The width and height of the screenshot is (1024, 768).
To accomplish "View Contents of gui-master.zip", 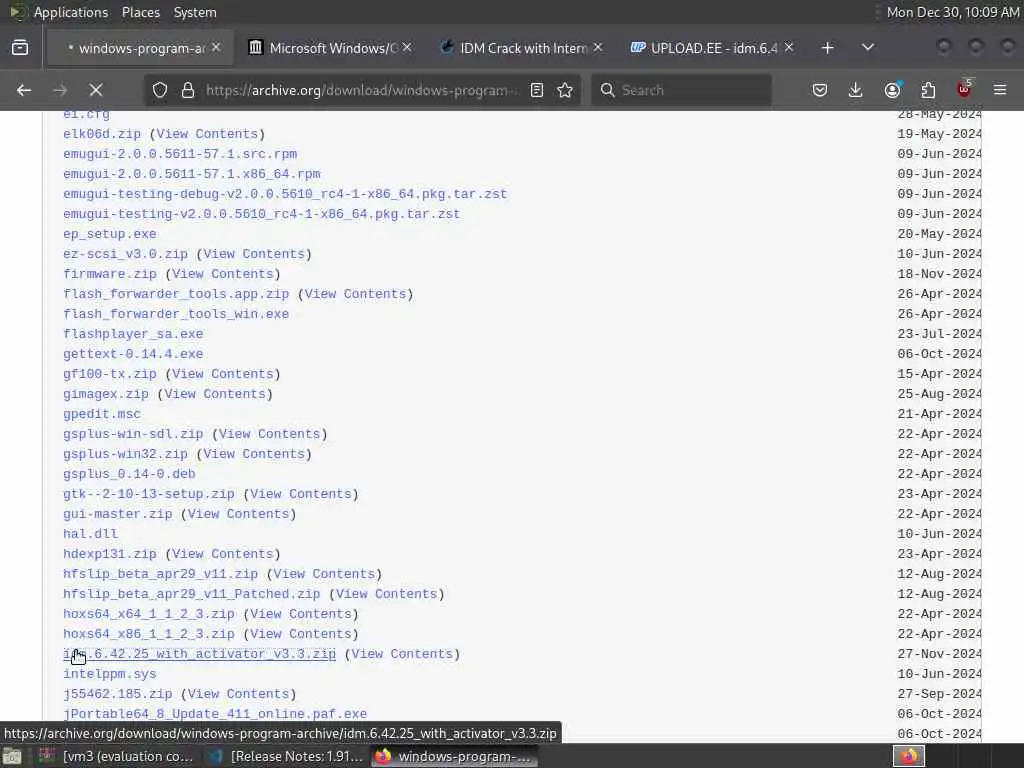I will click(238, 514).
